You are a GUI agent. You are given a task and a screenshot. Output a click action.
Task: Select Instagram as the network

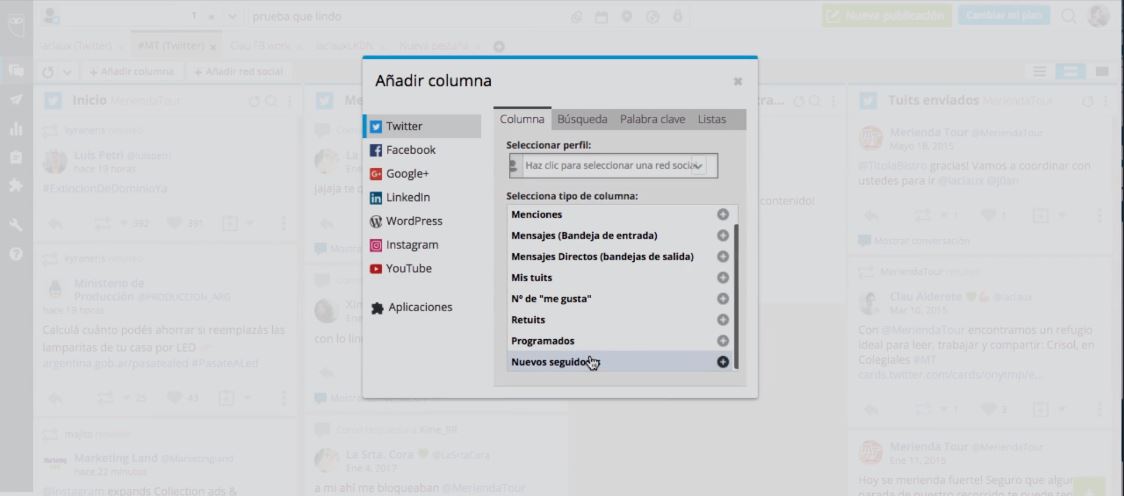411,245
